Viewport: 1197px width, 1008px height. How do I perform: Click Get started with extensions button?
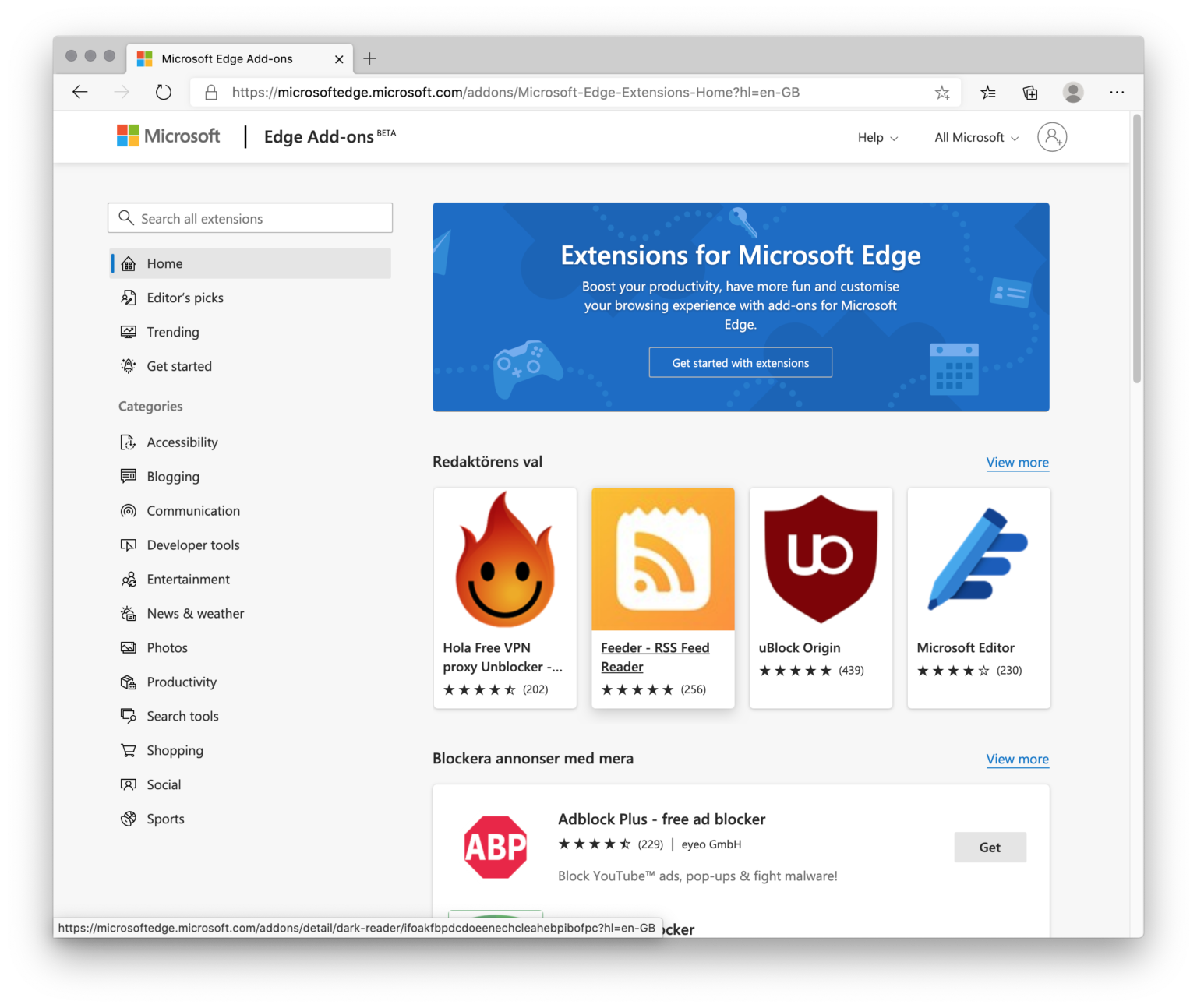[740, 362]
